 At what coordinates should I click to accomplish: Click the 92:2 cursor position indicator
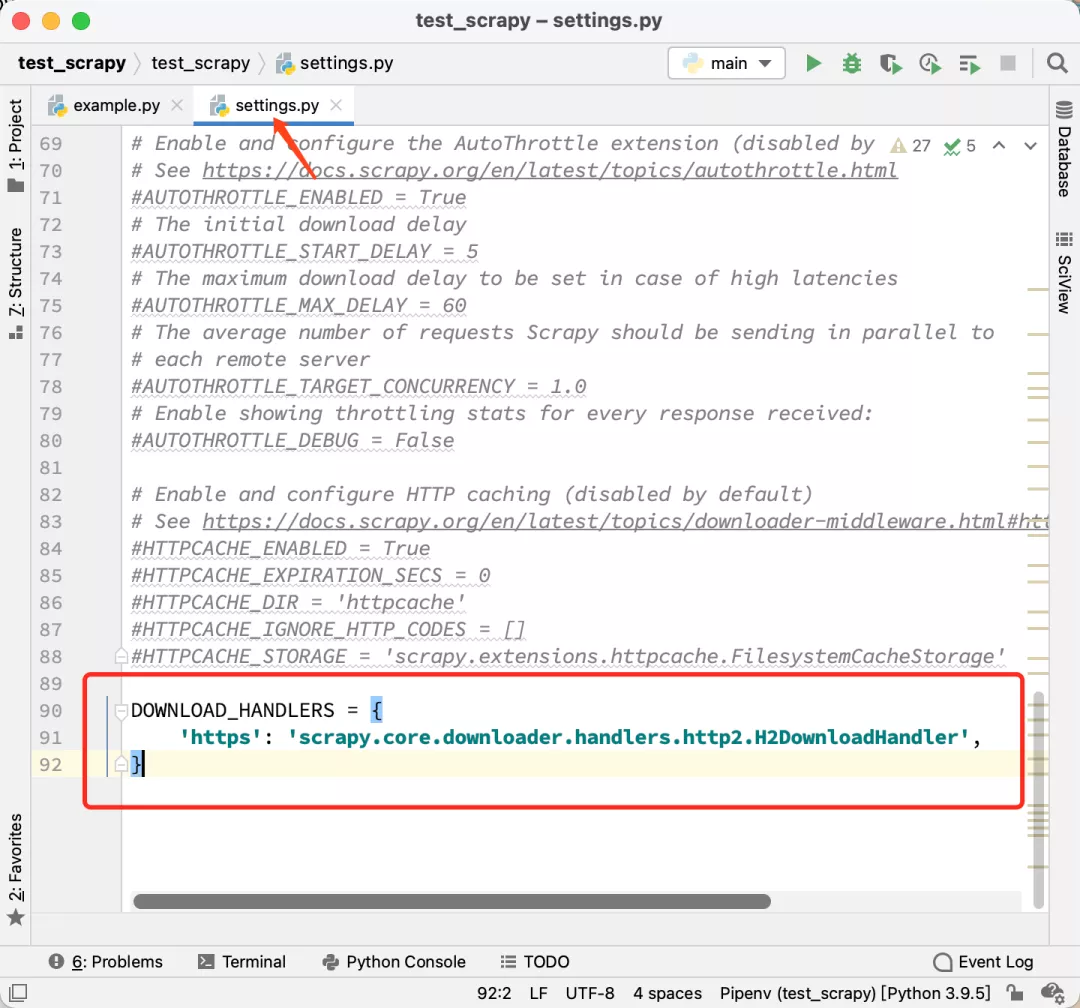[494, 993]
